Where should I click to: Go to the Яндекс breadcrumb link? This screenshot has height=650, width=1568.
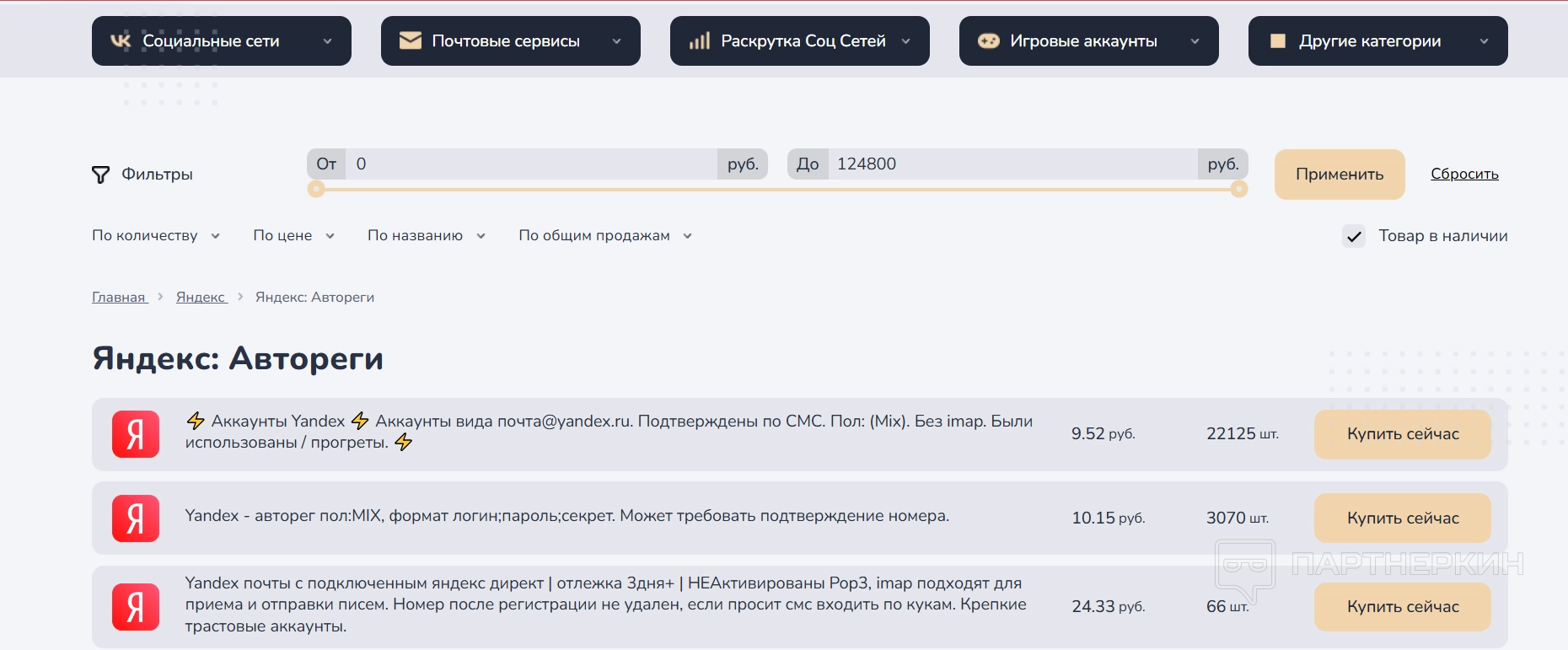pyautogui.click(x=201, y=297)
